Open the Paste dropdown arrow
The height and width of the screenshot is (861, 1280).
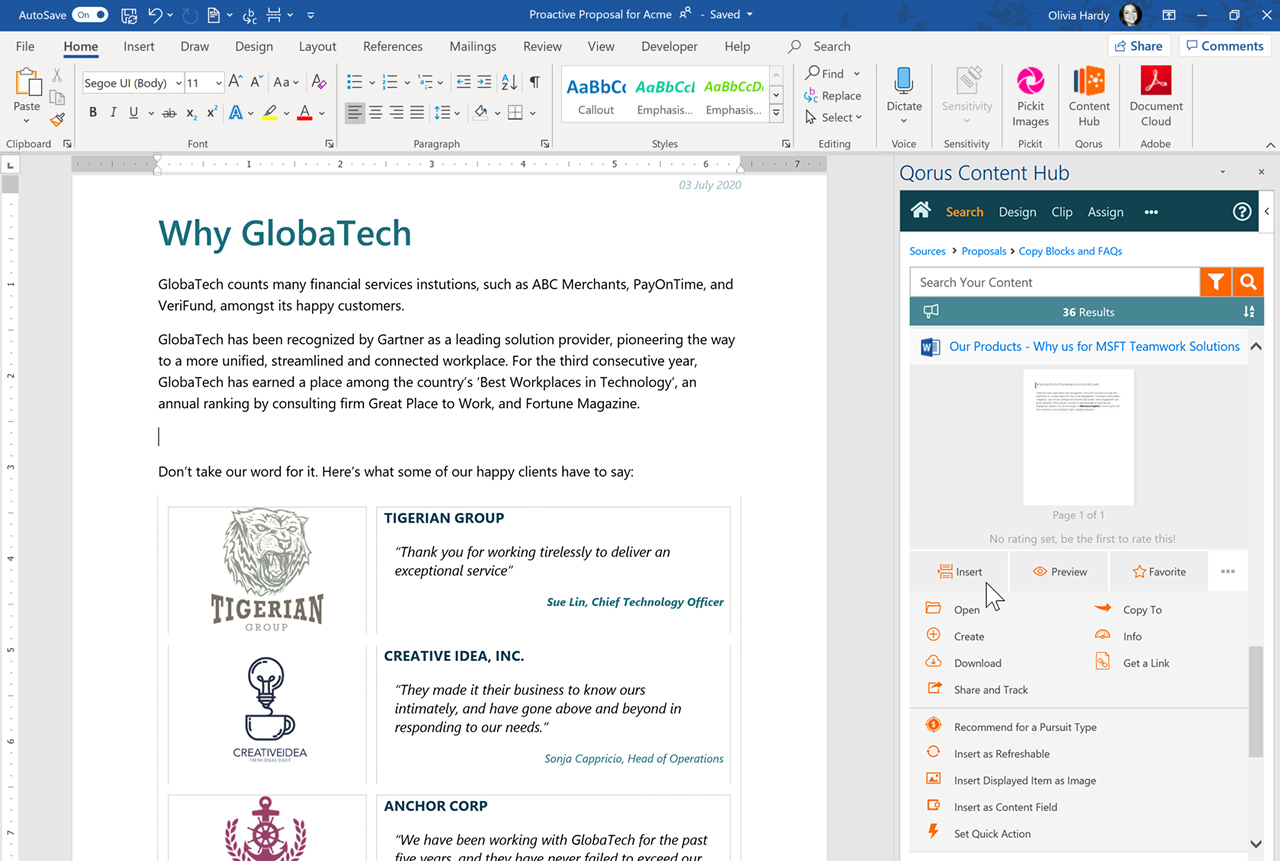[x=27, y=120]
